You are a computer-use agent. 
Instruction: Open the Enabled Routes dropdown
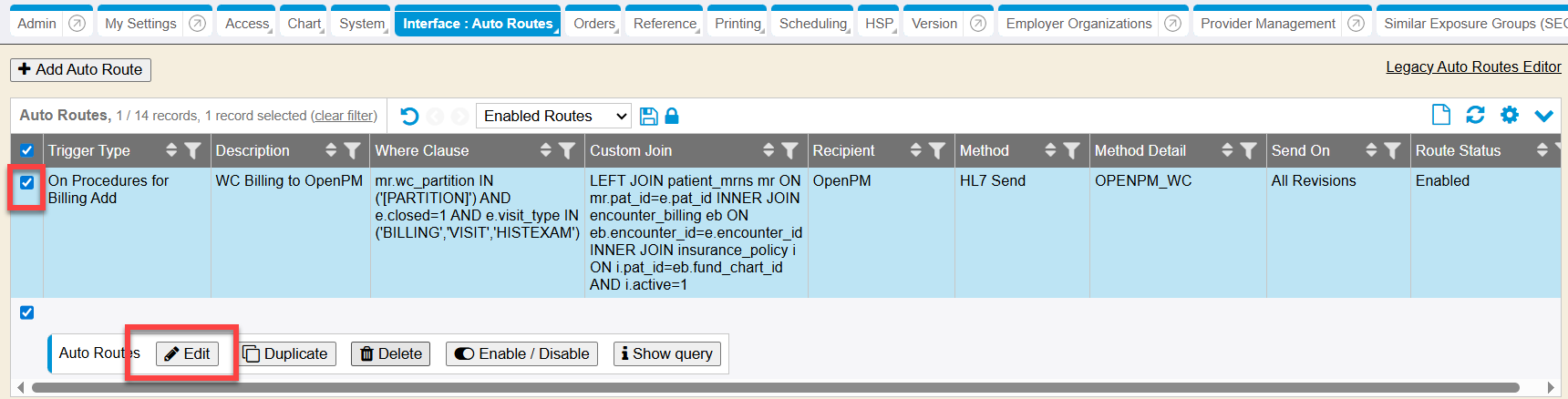coord(555,116)
